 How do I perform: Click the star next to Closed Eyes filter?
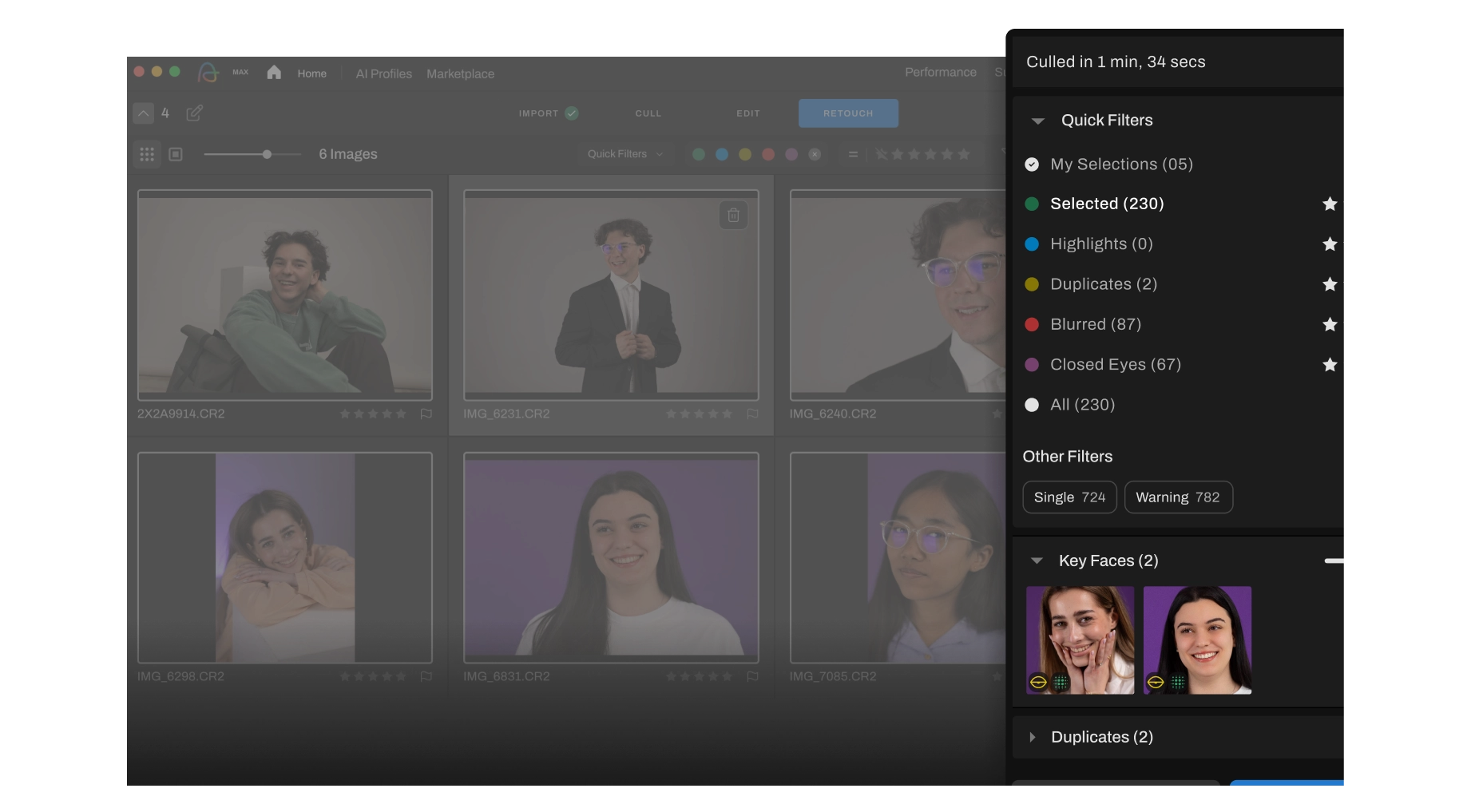(x=1330, y=365)
